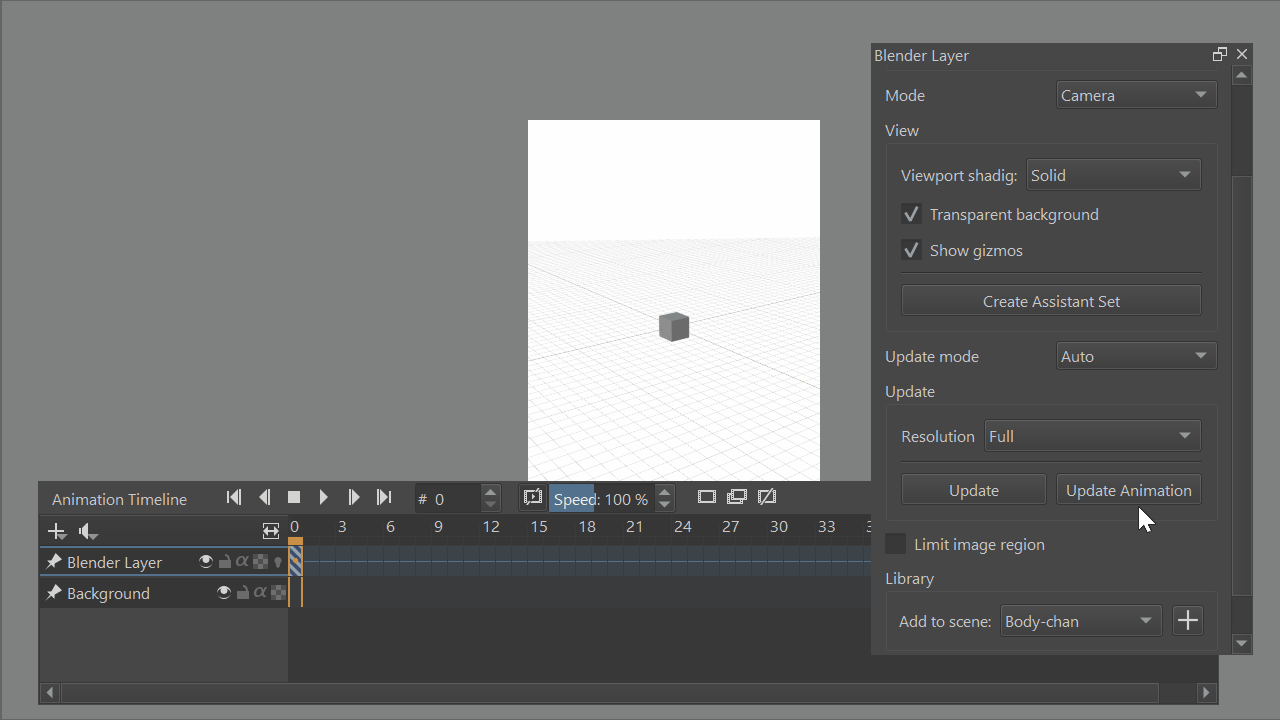Viewport: 1280px width, 720px height.
Task: Select Background row in timeline
Action: [x=164, y=593]
